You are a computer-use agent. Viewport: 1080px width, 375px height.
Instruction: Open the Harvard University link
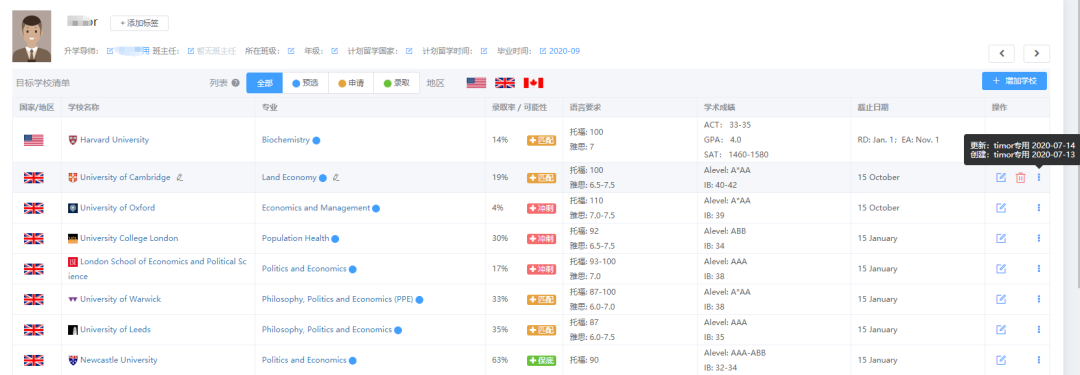(114, 140)
